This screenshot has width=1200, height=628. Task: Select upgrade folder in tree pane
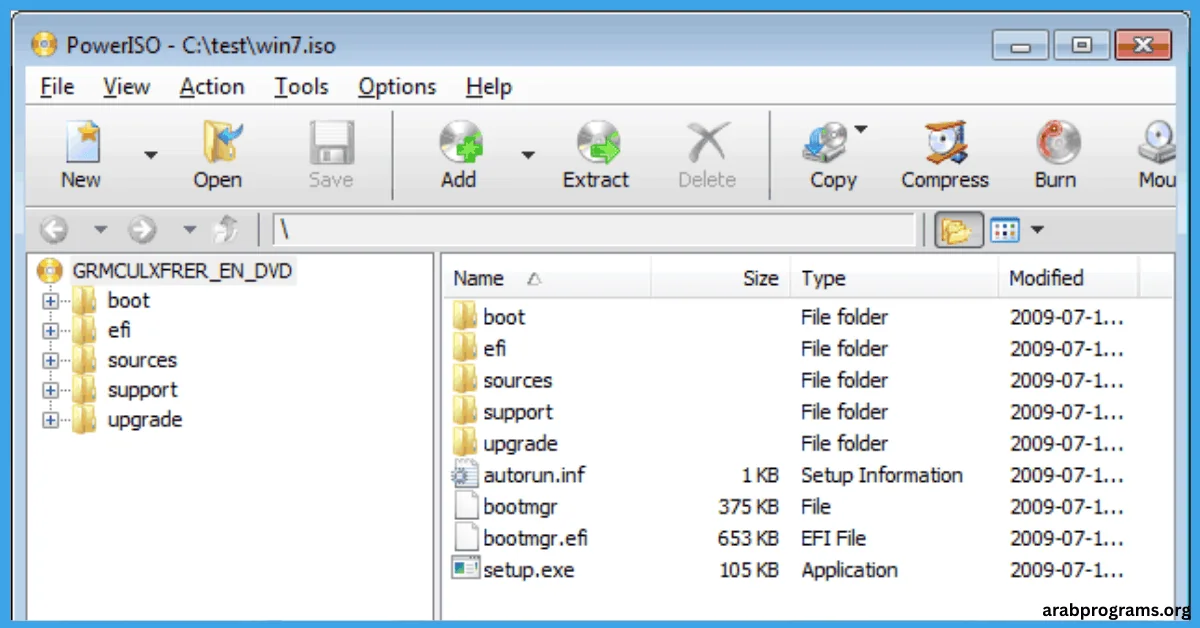click(145, 420)
